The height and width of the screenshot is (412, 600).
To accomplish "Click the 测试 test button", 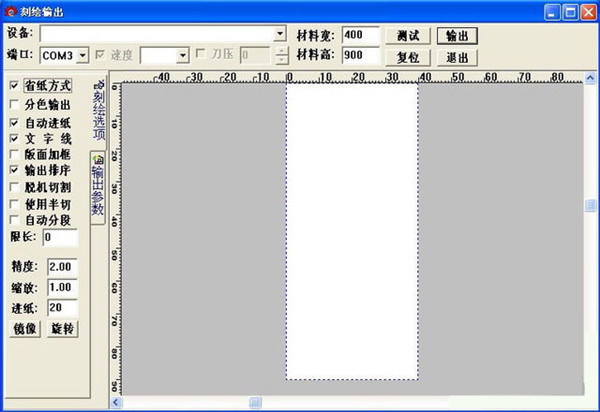I will click(407, 35).
